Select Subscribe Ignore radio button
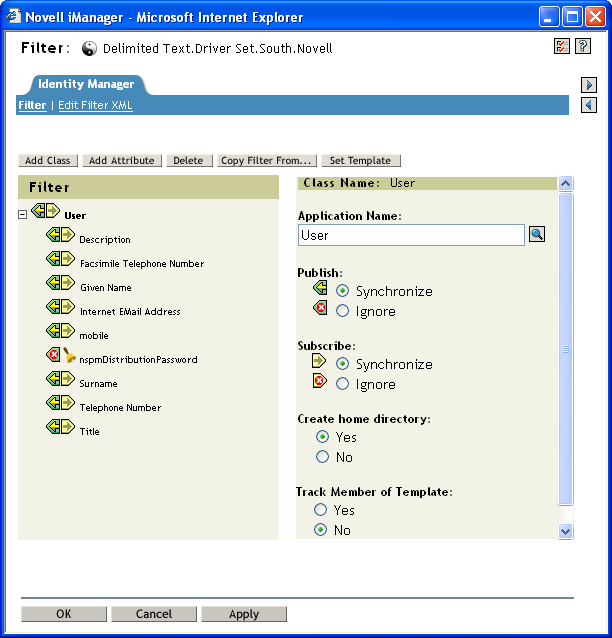 (x=342, y=384)
